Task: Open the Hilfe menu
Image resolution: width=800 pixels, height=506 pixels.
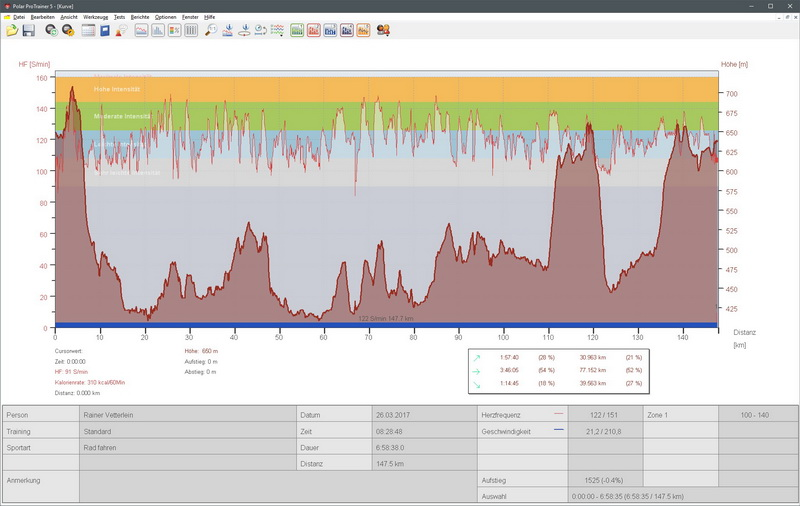Action: (x=209, y=18)
